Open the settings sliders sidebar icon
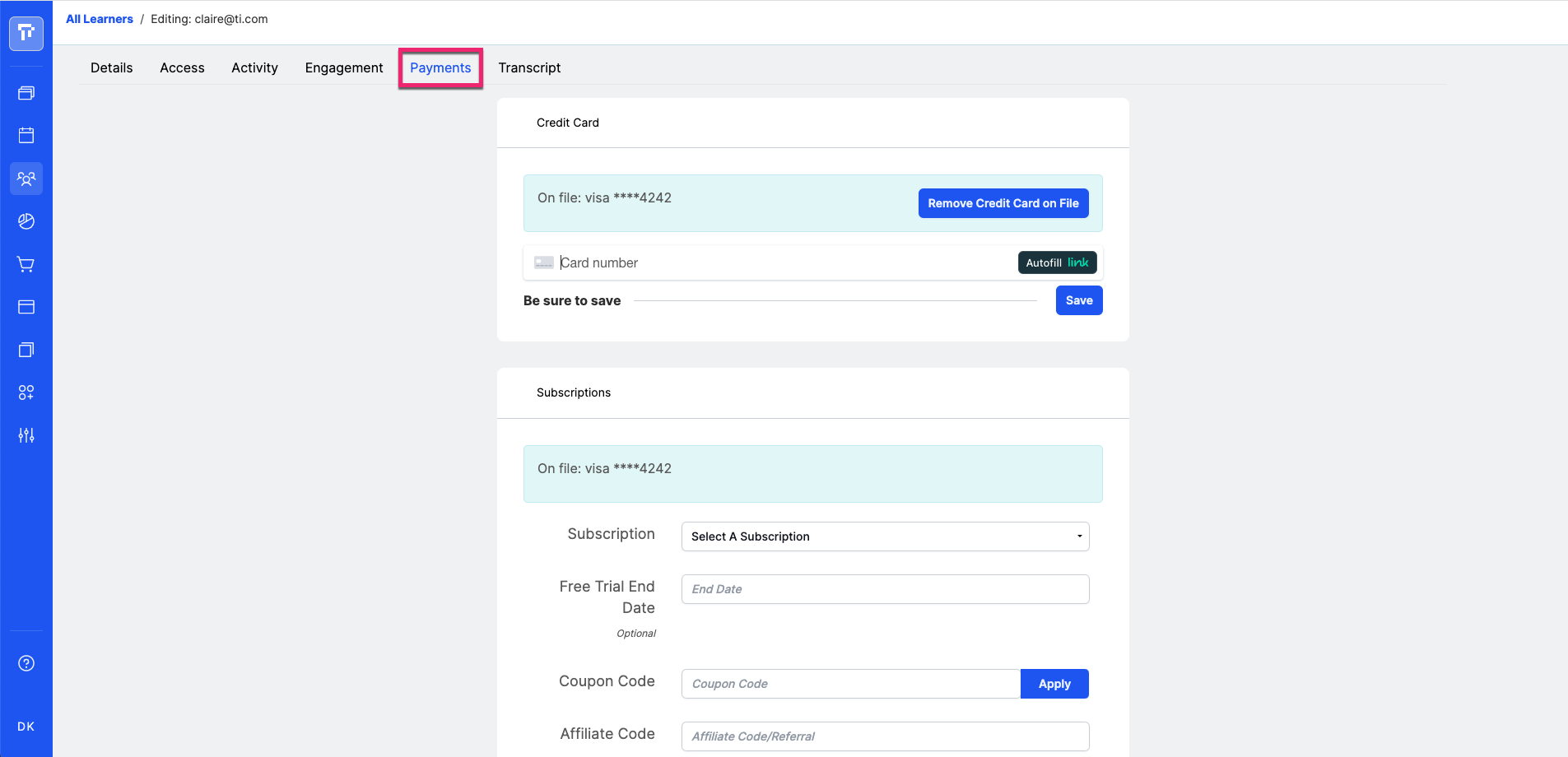Viewport: 1568px width, 757px height. [26, 435]
